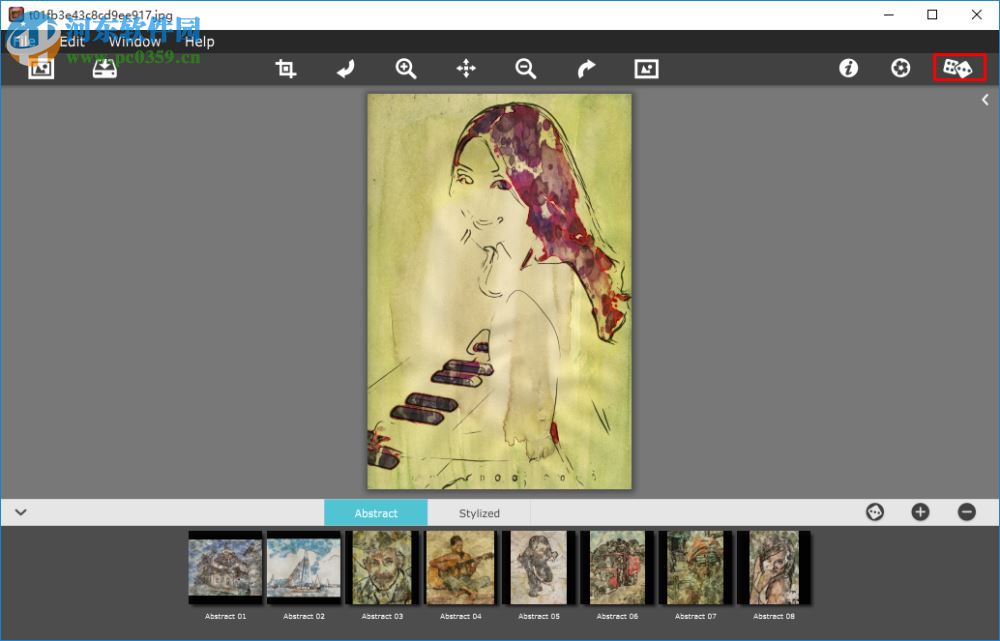Open the info panel

[x=848, y=68]
